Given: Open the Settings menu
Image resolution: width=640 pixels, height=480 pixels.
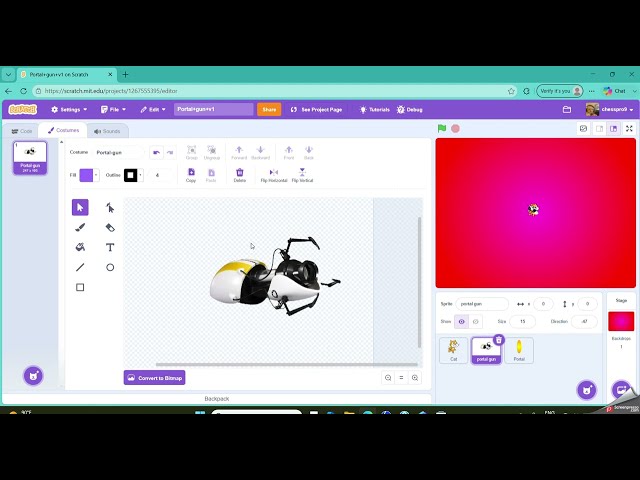Looking at the screenshot, I should 69,109.
